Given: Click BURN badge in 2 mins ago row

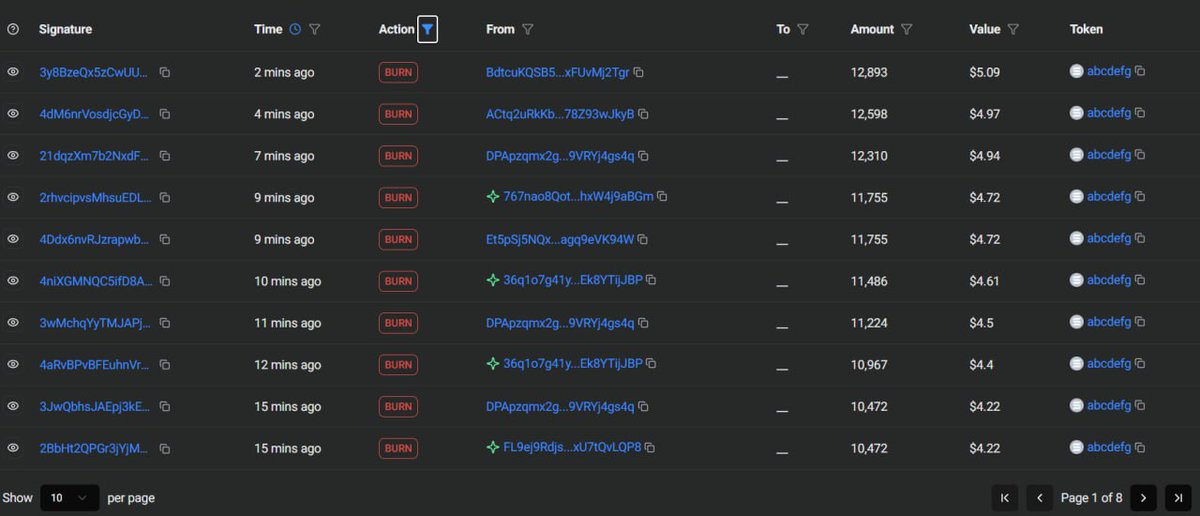Looking at the screenshot, I should click(x=398, y=72).
